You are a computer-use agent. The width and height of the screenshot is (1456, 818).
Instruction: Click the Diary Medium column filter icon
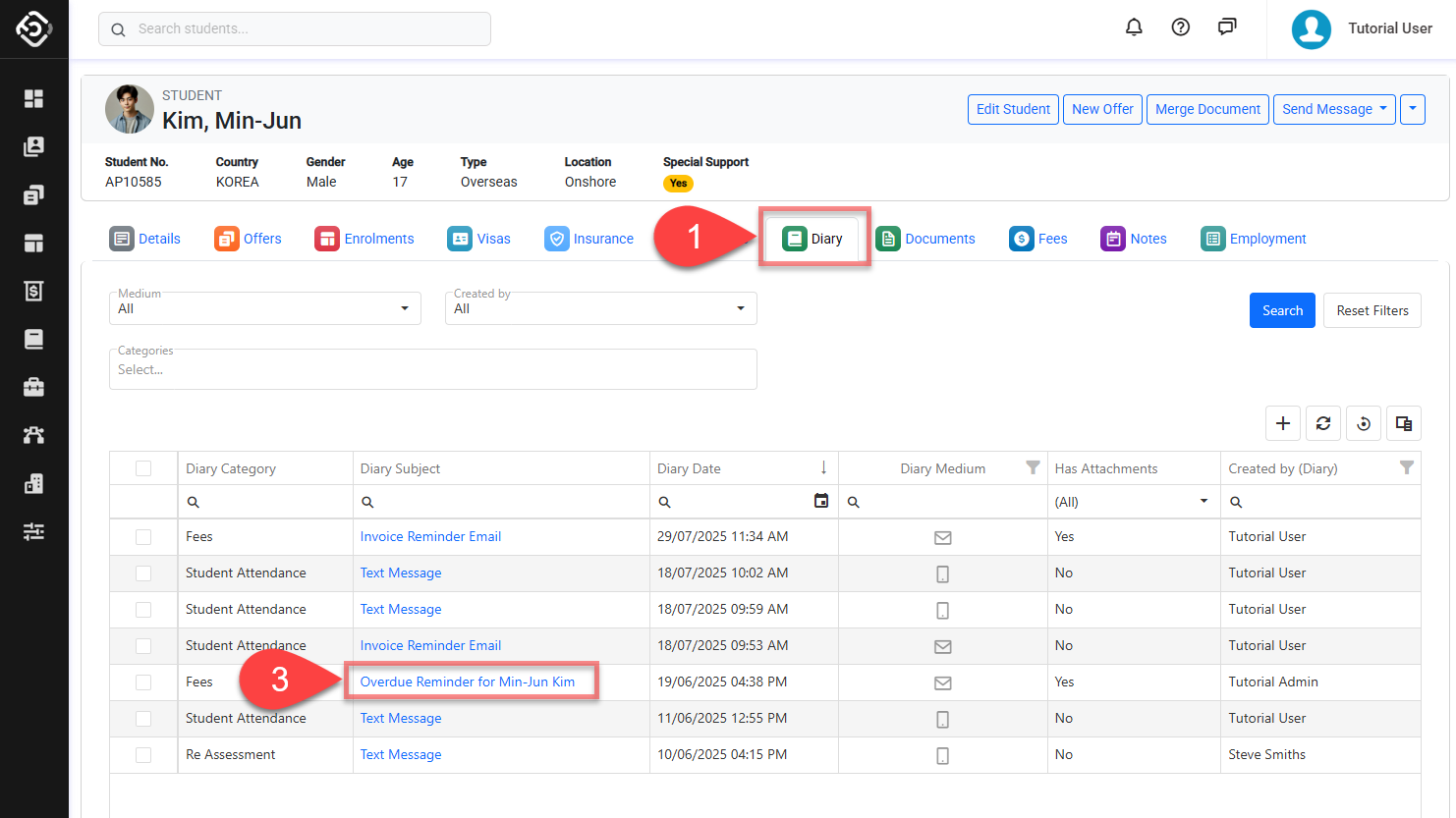tap(1033, 468)
